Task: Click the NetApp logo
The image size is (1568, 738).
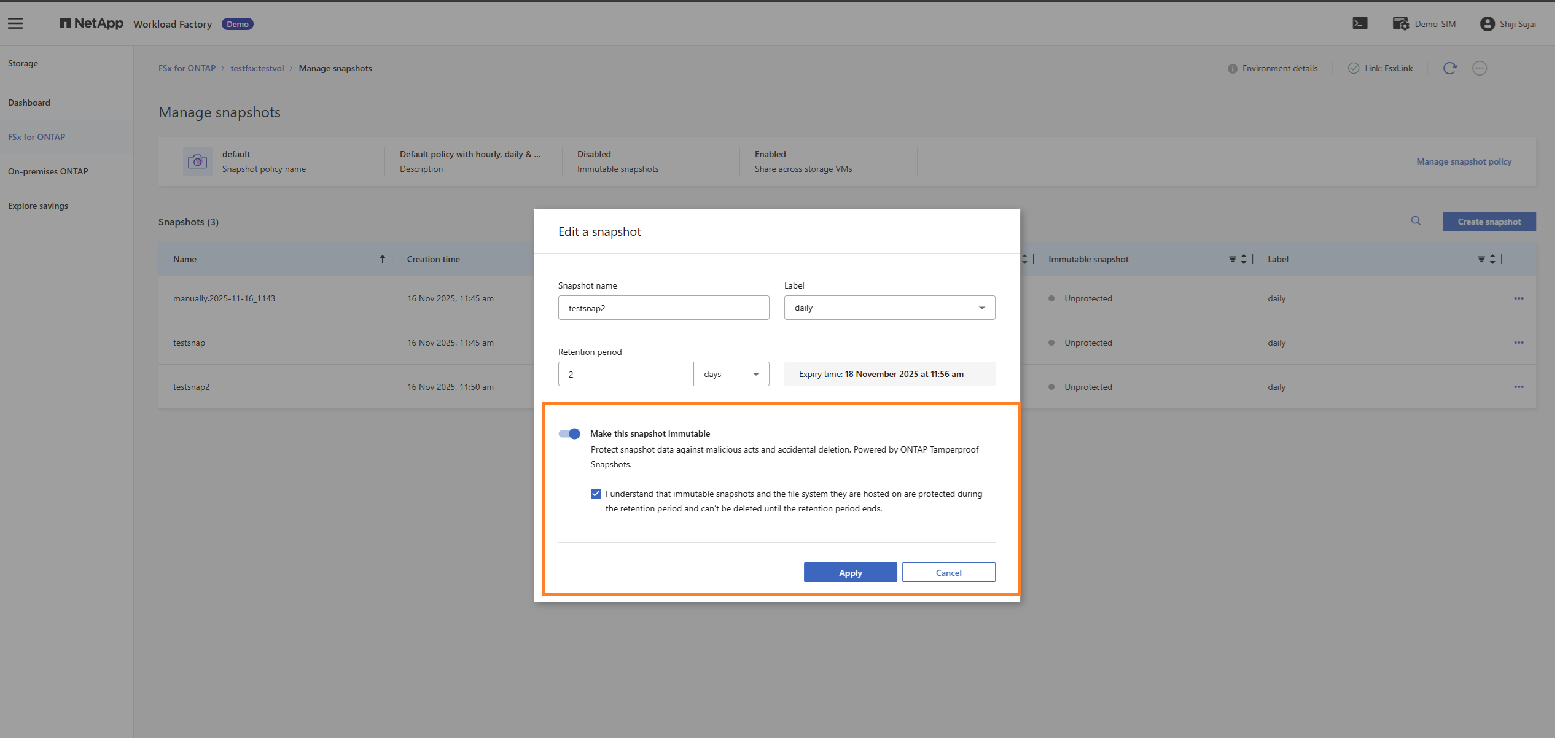Action: [92, 23]
